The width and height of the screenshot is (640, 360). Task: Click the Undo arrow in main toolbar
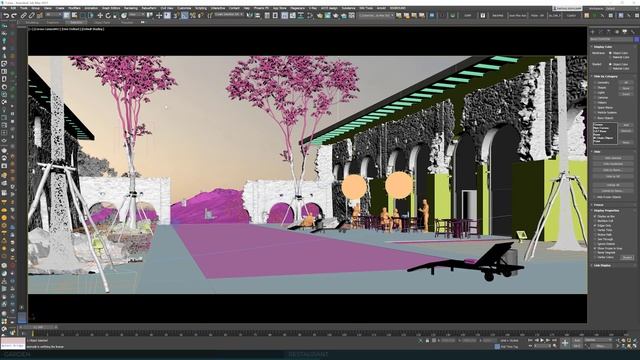6,16
